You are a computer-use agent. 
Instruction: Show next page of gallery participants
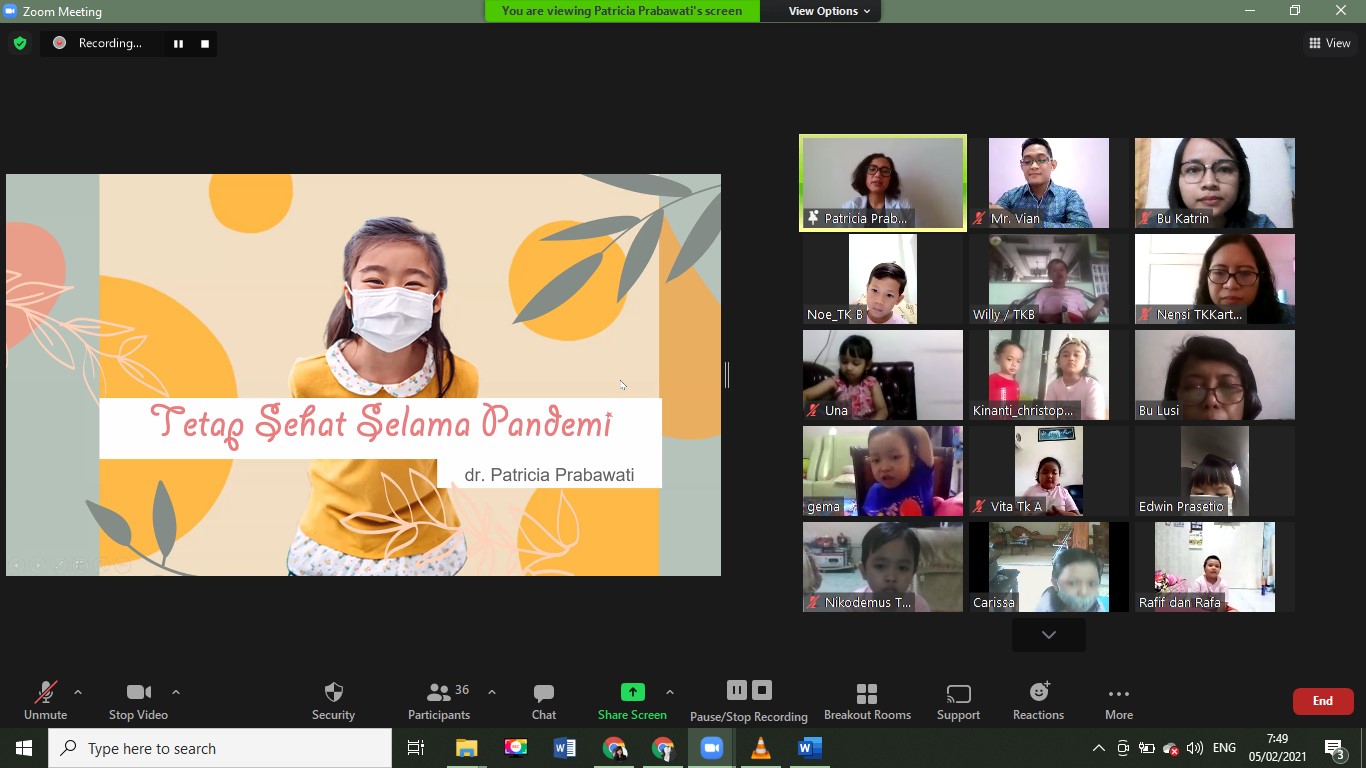[x=1049, y=635]
